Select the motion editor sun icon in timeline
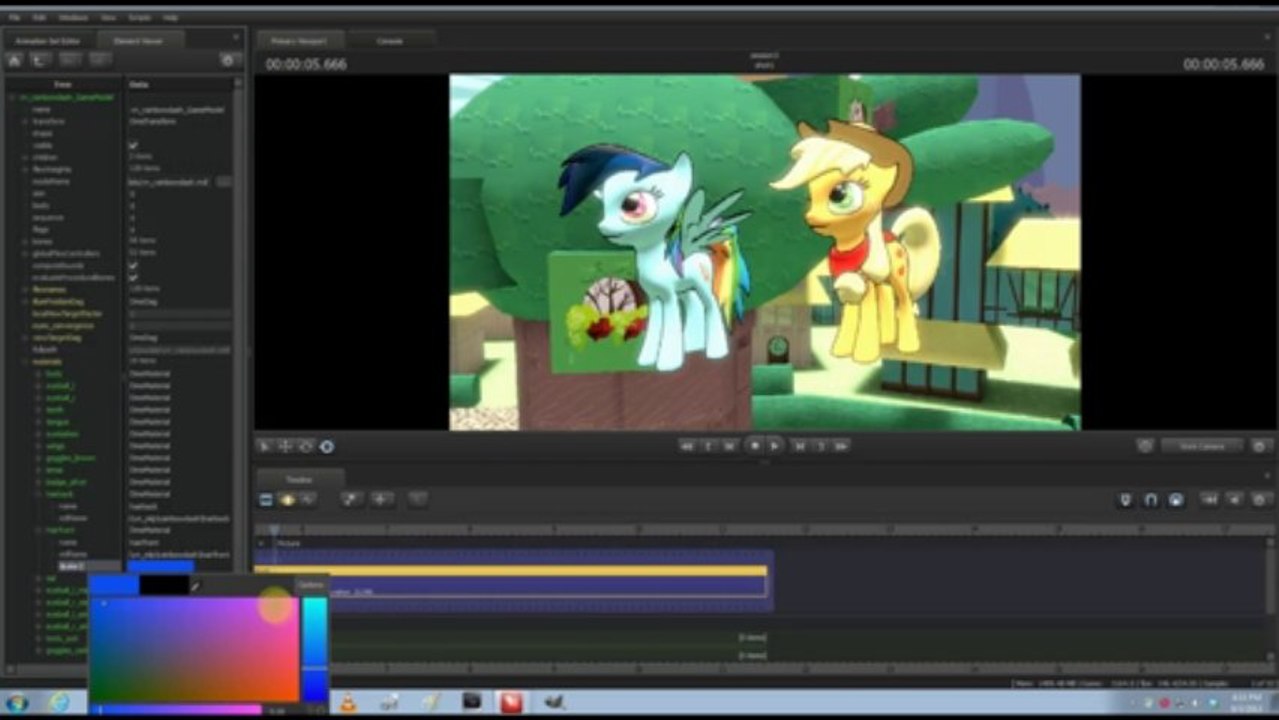The width and height of the screenshot is (1279, 720). [288, 499]
